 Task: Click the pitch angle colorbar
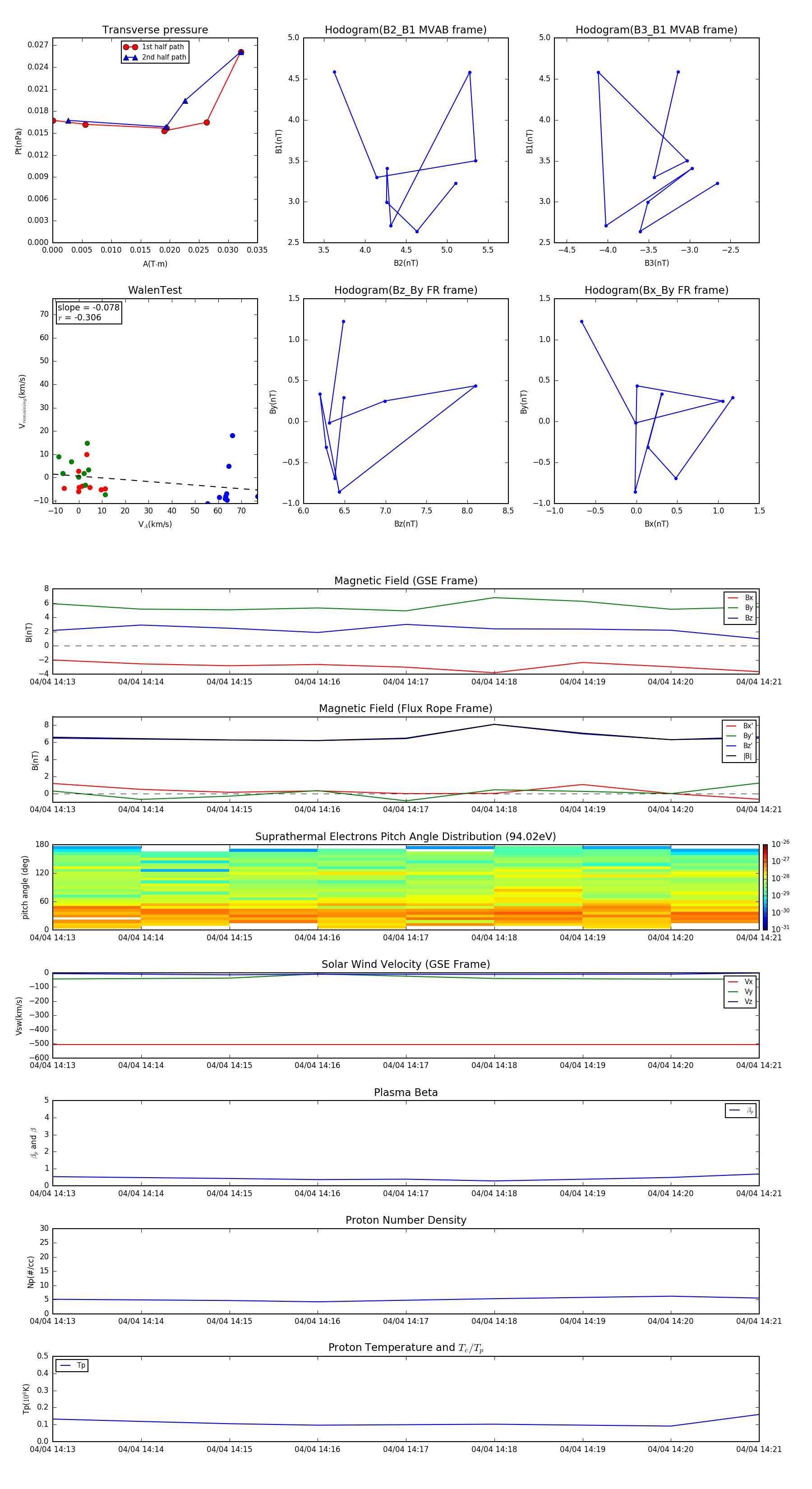(x=765, y=887)
